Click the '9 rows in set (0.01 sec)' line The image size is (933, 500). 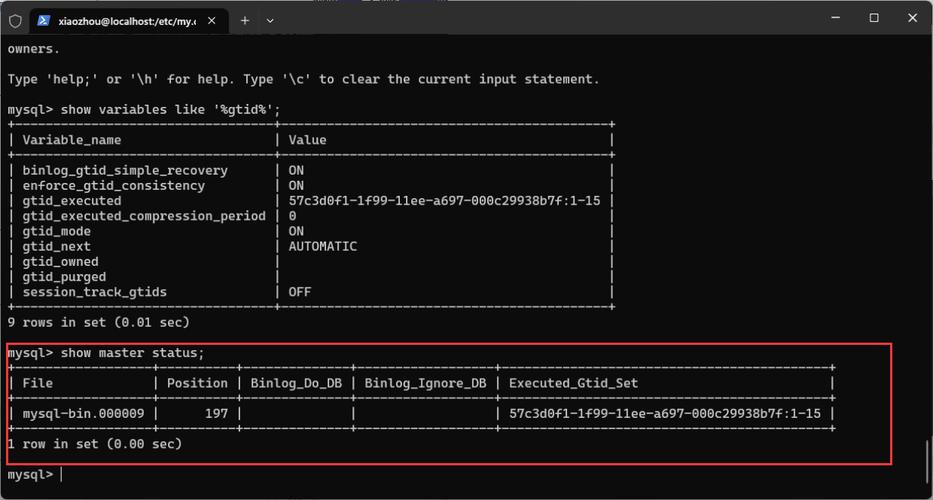point(98,323)
